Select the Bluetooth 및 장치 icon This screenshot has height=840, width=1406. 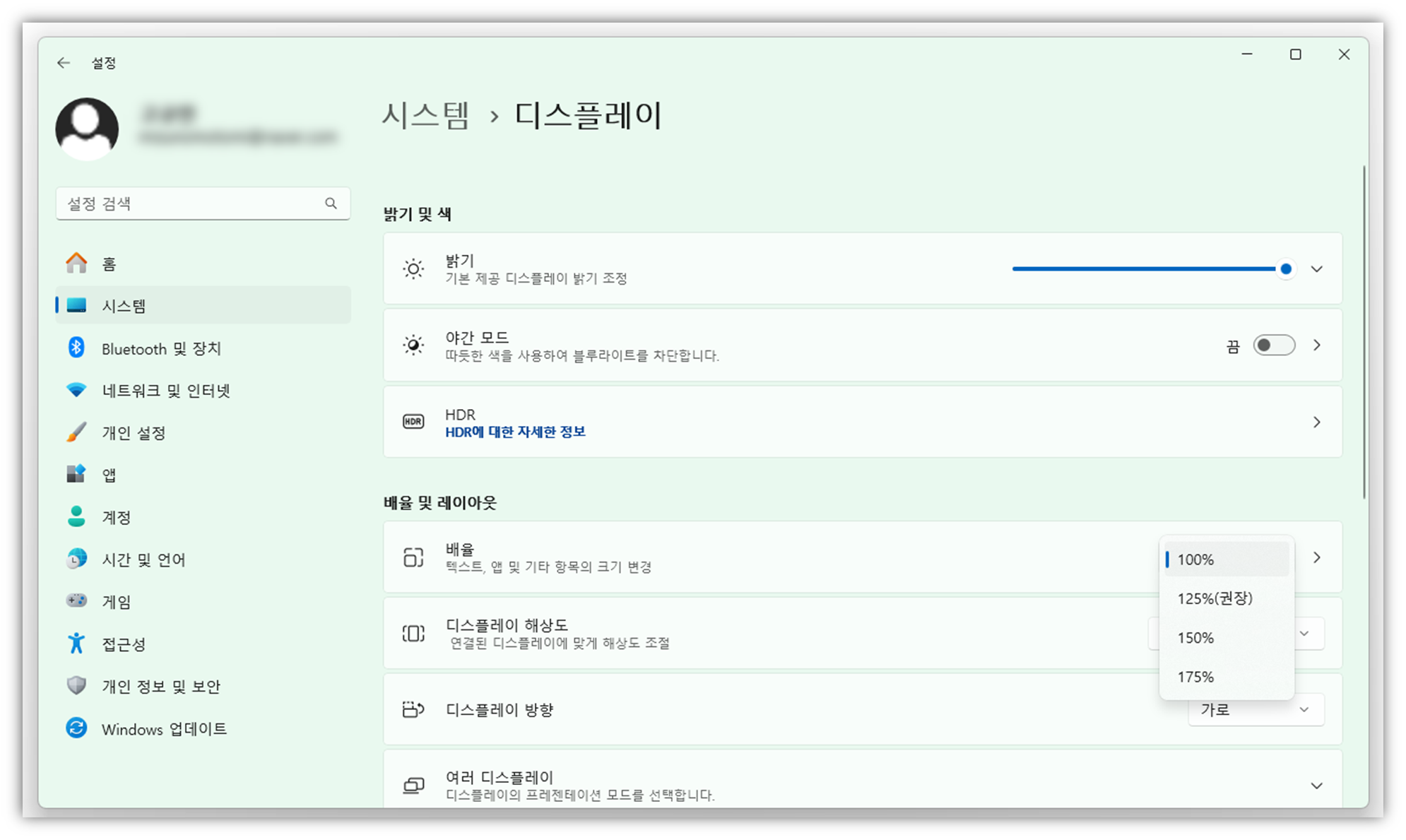click(x=76, y=348)
